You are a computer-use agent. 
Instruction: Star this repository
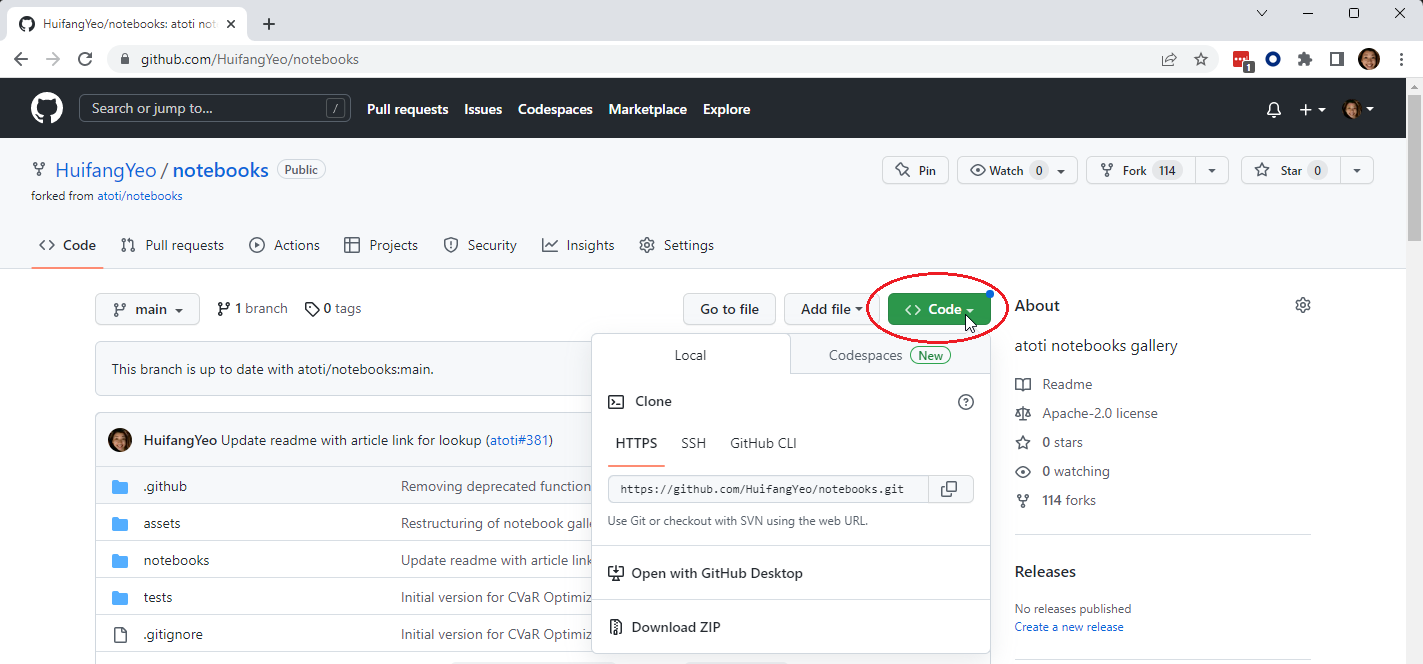(x=1290, y=170)
